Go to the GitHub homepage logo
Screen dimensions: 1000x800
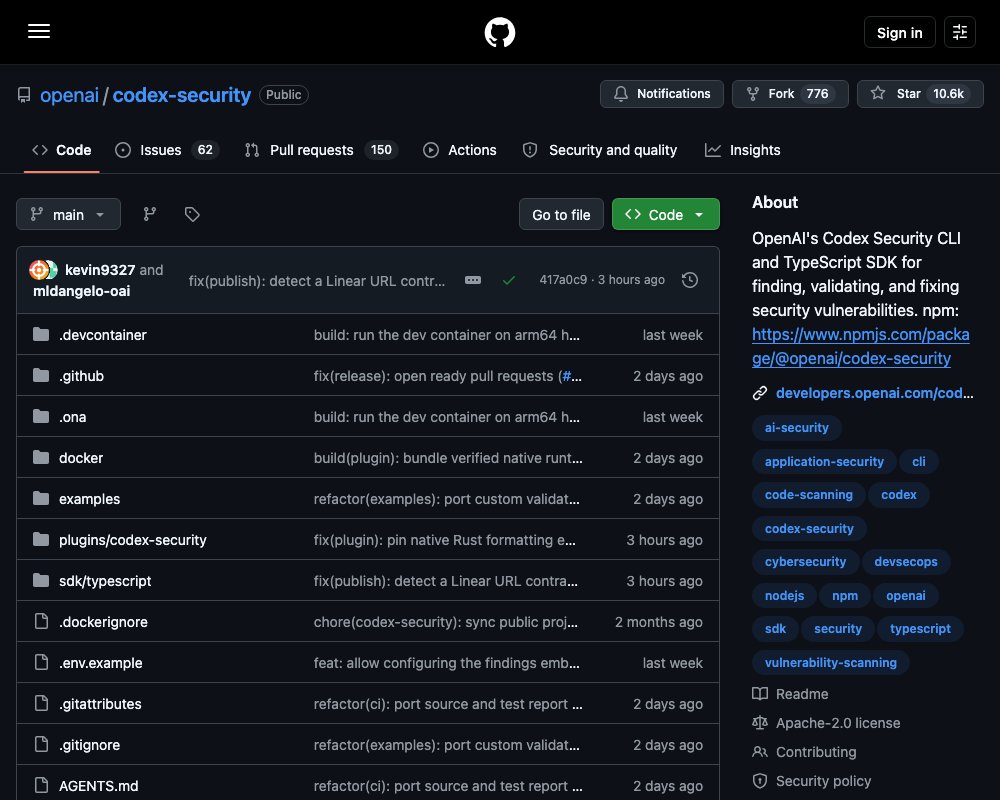tap(499, 32)
